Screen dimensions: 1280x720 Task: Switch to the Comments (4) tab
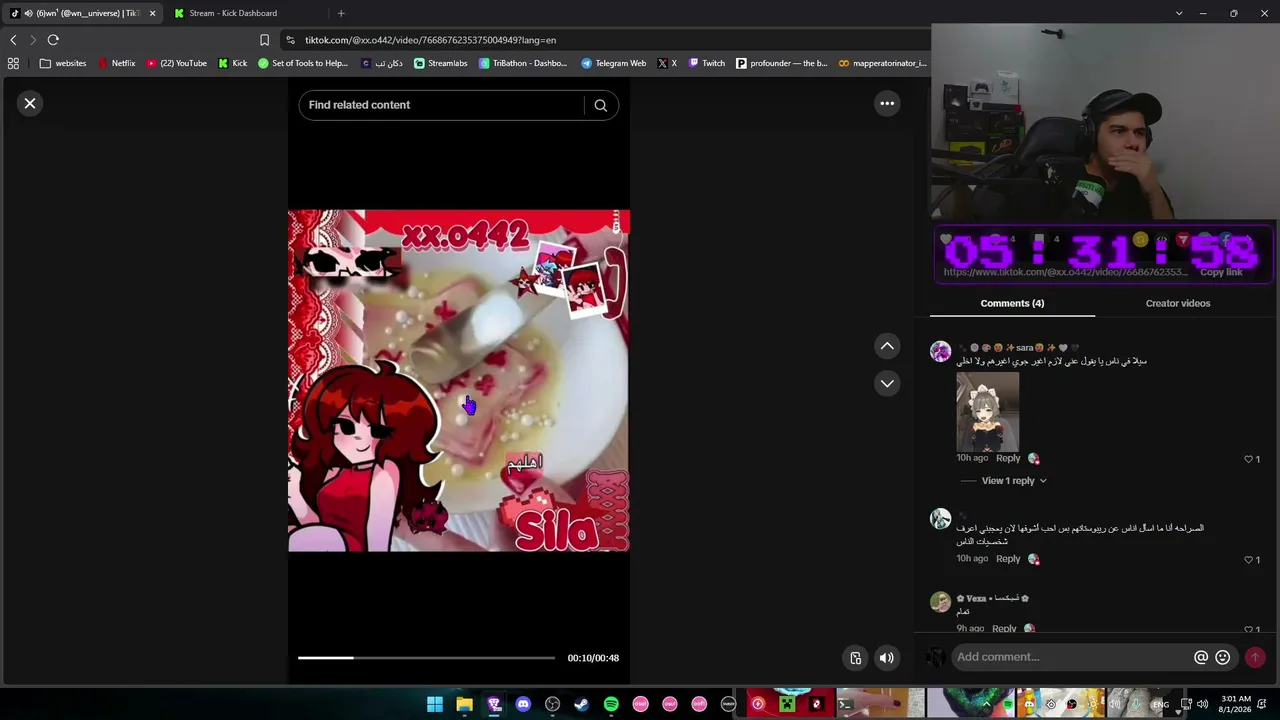(x=1012, y=303)
